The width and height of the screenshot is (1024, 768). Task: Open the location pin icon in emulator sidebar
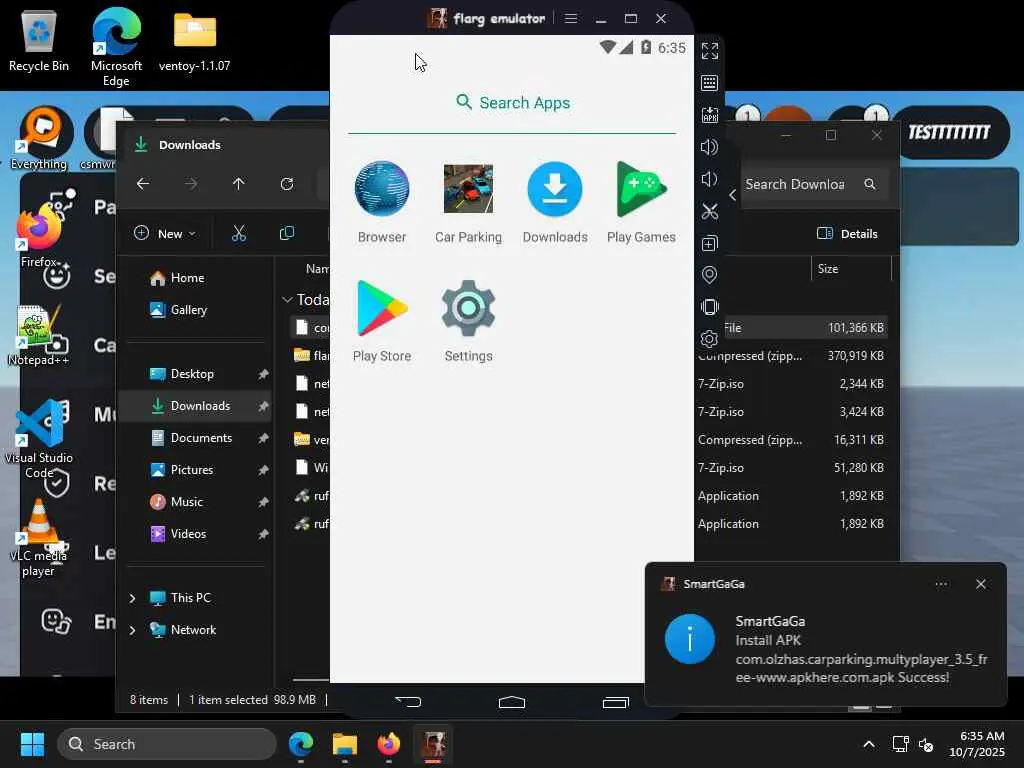(x=709, y=275)
